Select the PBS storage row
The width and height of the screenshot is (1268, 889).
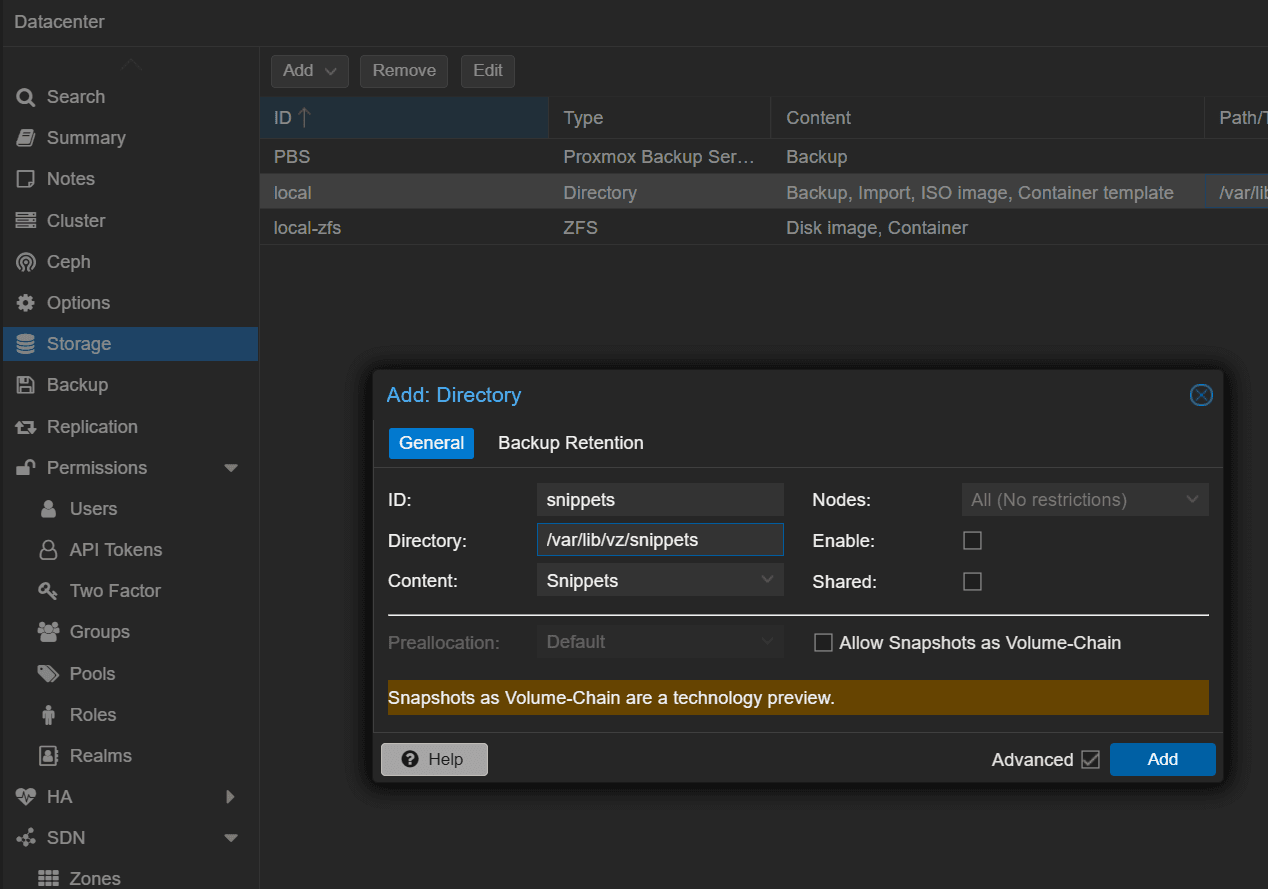(764, 157)
